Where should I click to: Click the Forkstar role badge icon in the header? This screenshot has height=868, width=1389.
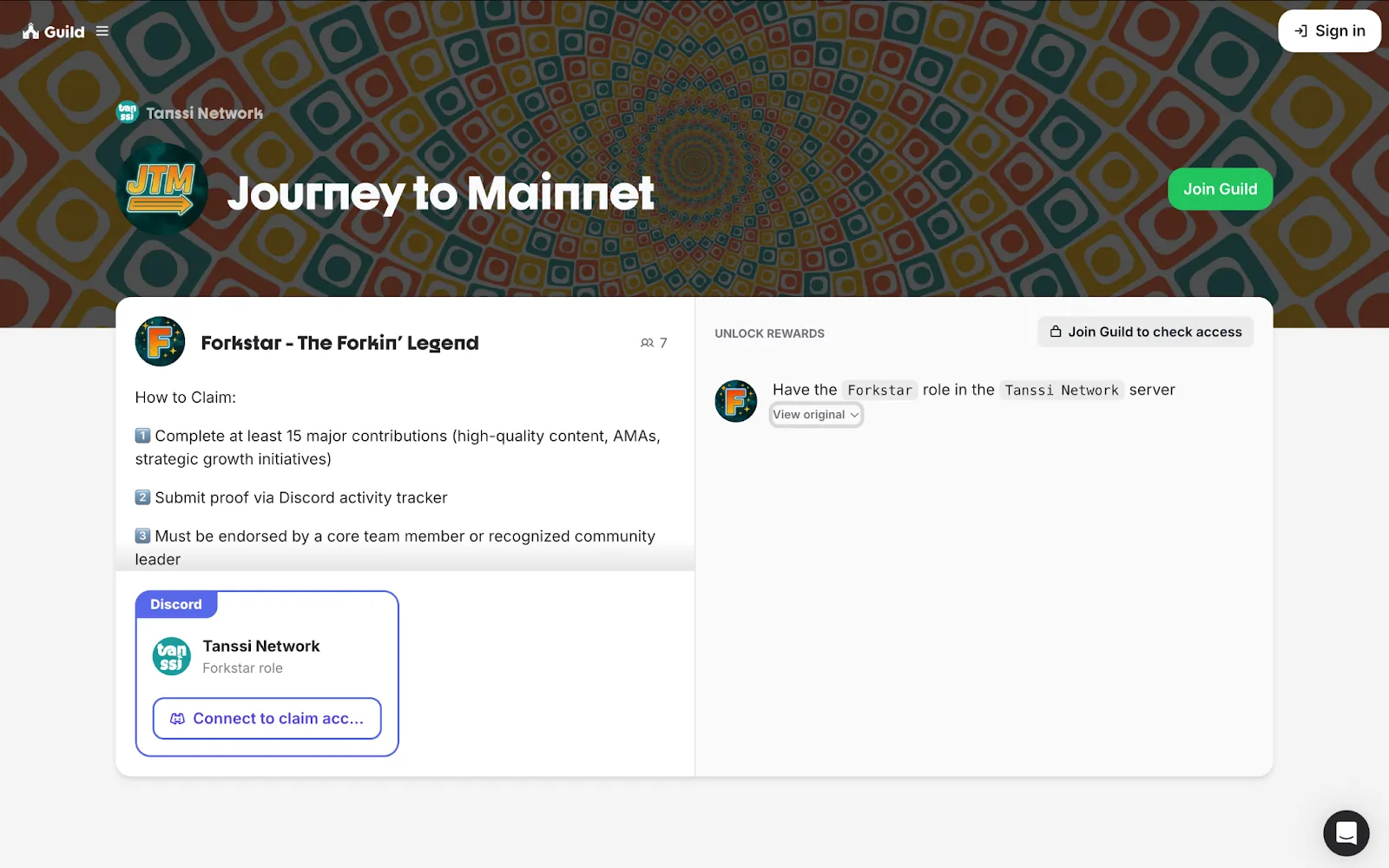(x=160, y=342)
